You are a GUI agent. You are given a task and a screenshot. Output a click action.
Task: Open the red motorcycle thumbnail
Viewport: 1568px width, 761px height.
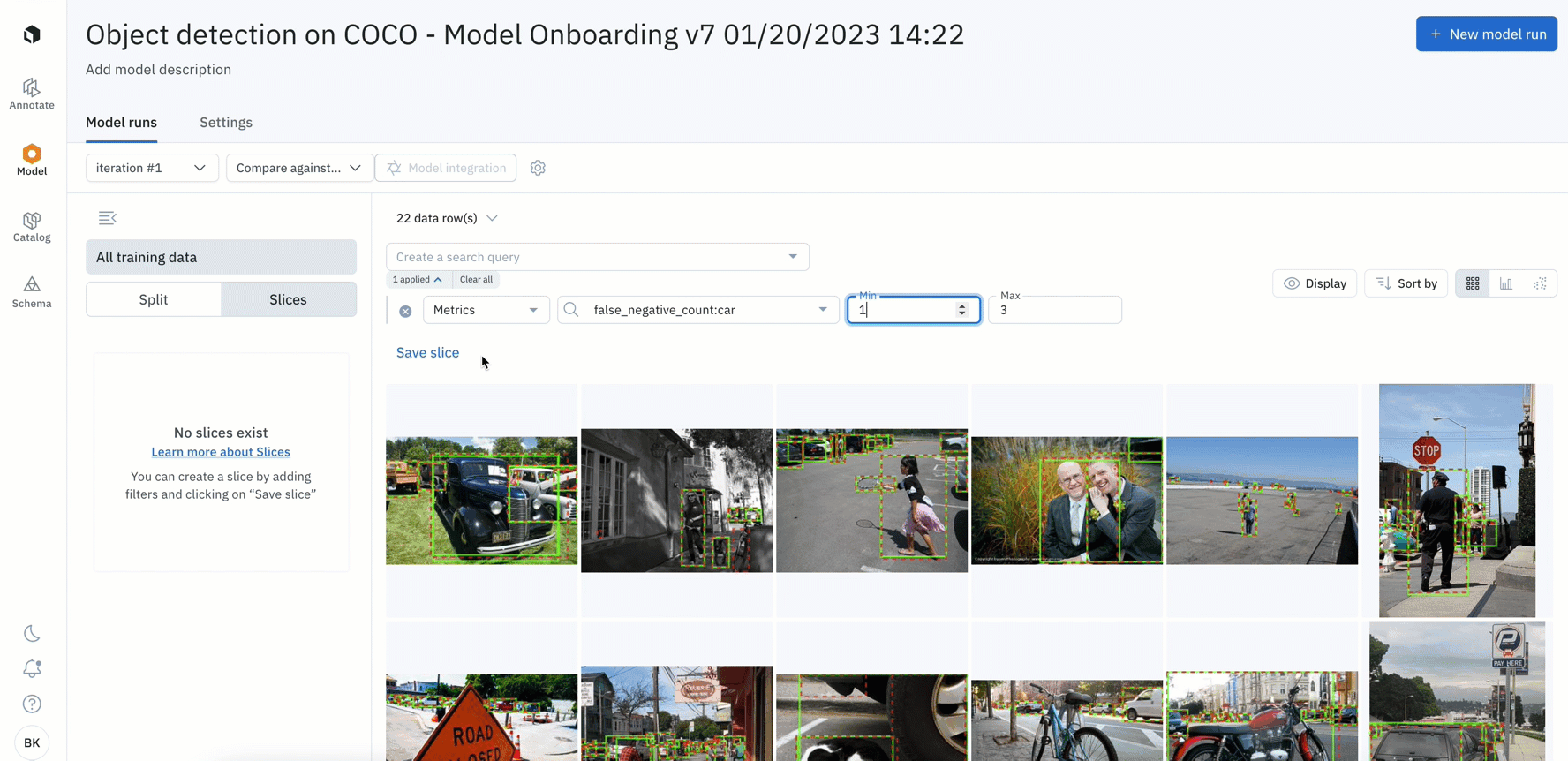click(1262, 716)
